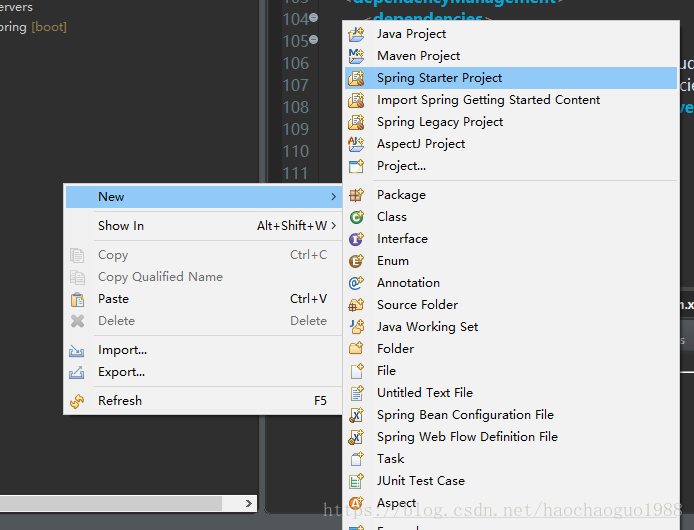Click line number 110 in editor gutter

pyautogui.click(x=296, y=152)
